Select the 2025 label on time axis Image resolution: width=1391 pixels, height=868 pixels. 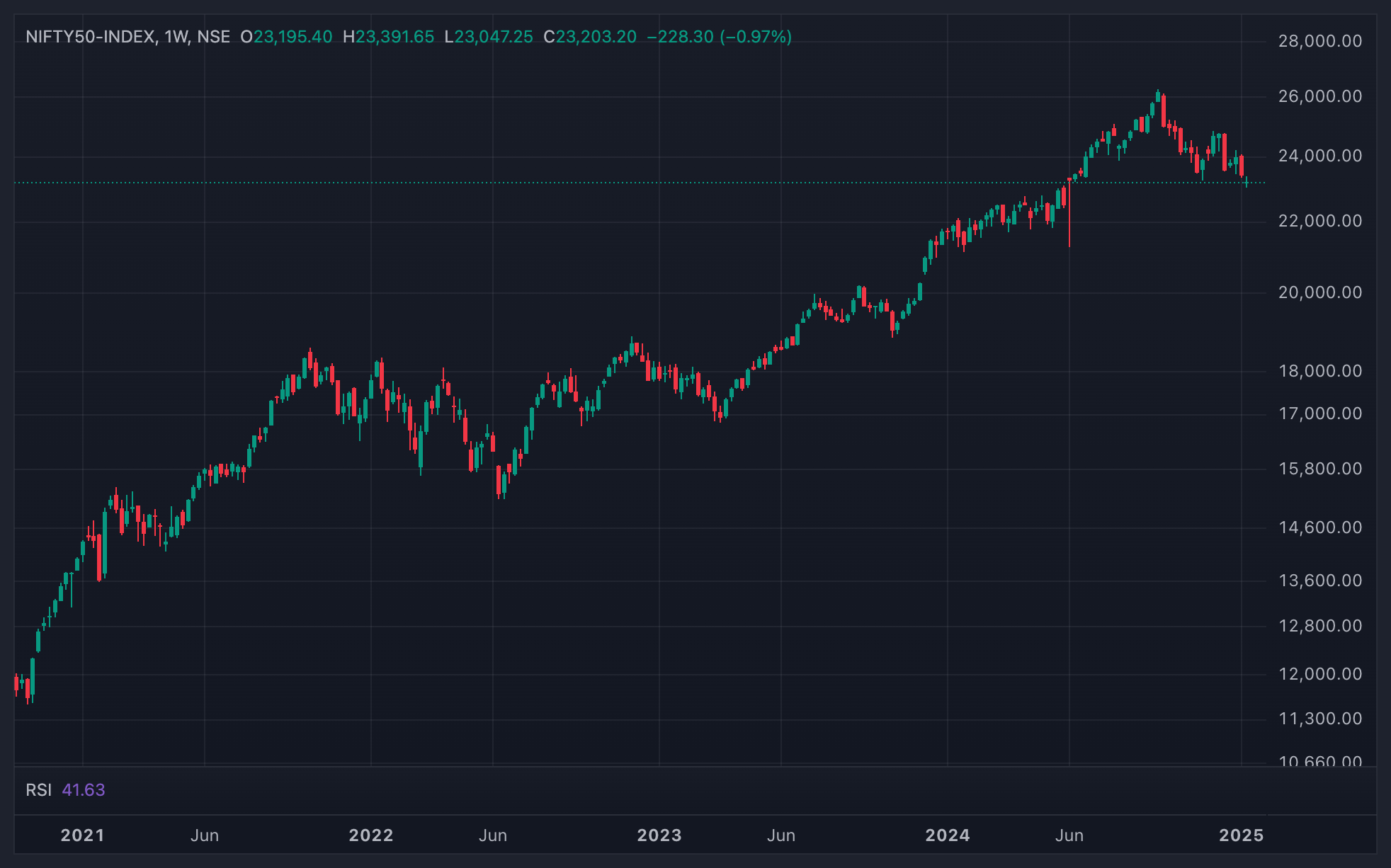[1241, 835]
